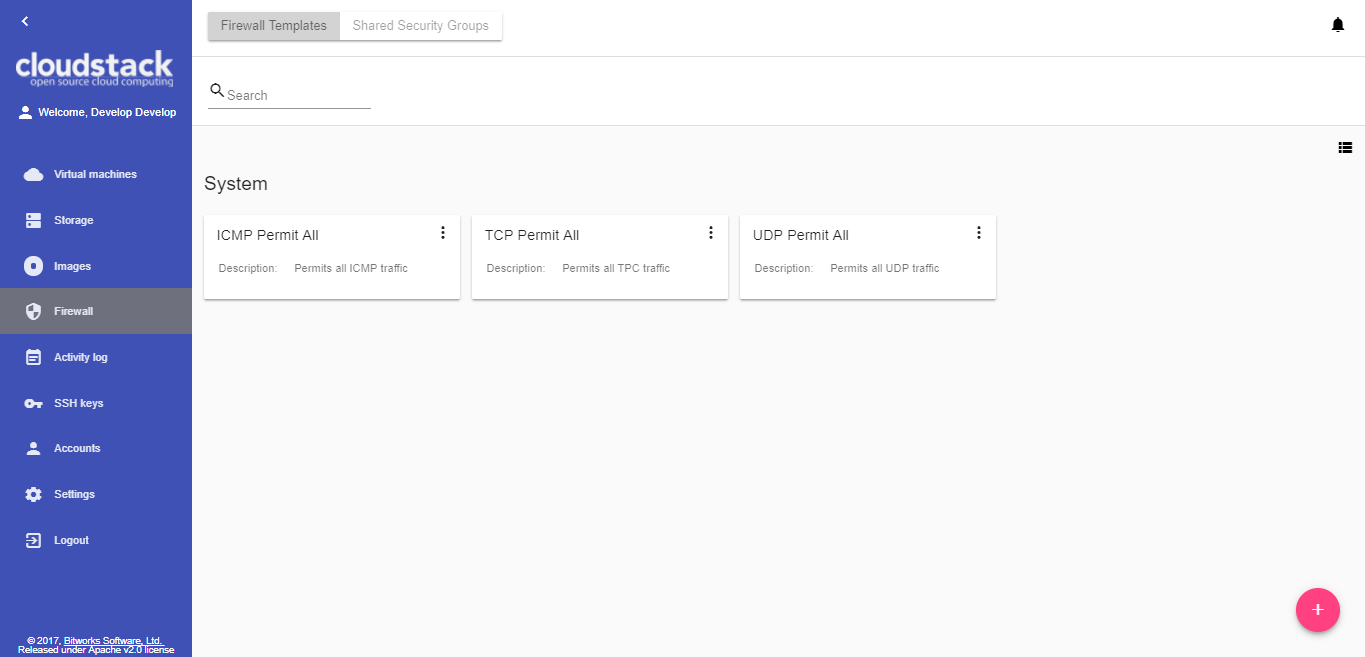Viewport: 1365px width, 657px height.
Task: Open the Storage section icon
Action: tap(34, 220)
